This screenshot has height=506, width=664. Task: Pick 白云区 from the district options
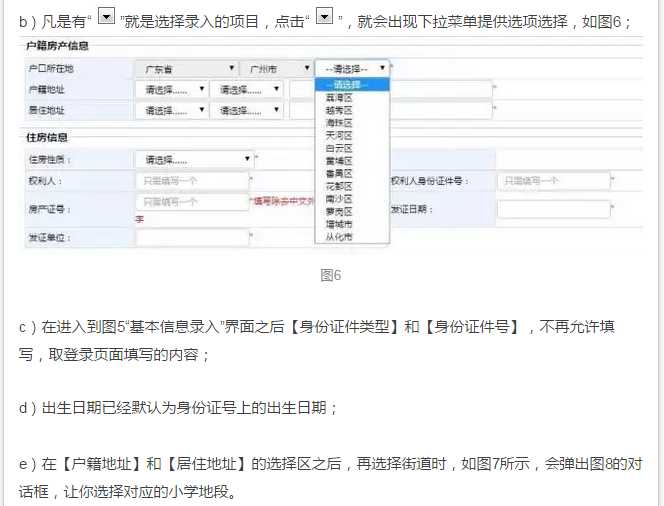(340, 148)
